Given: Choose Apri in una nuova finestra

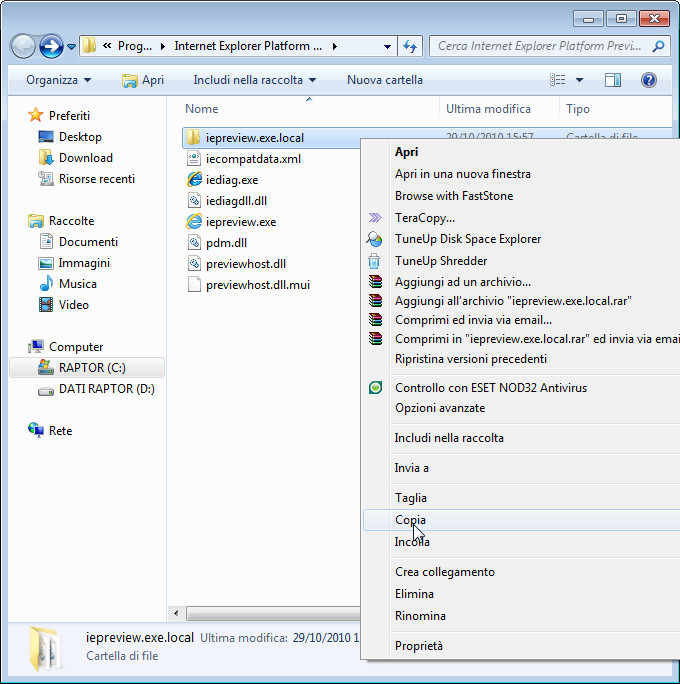Looking at the screenshot, I should 463,174.
